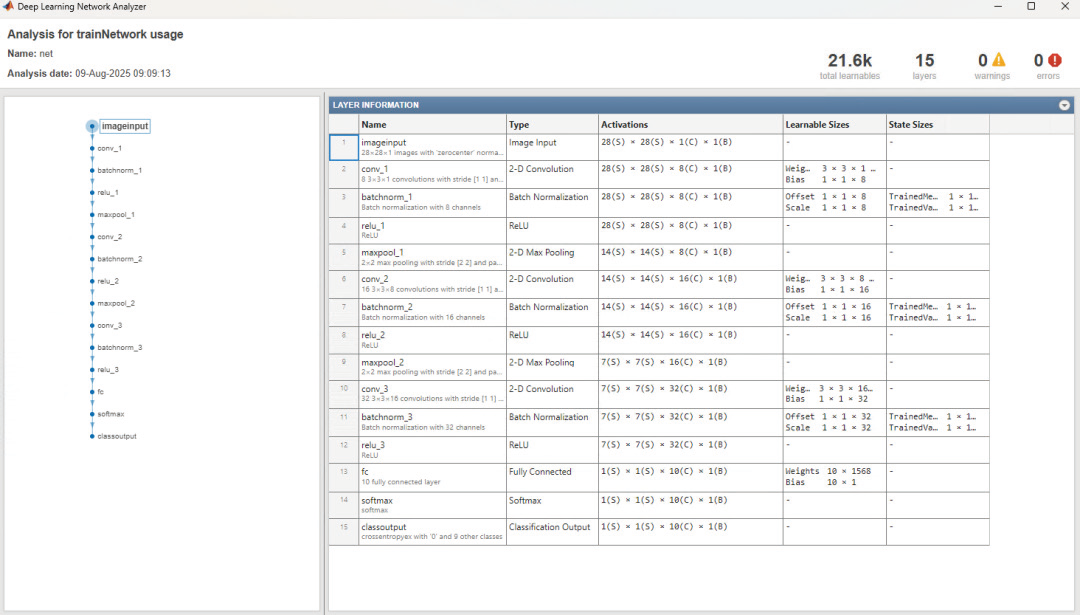Click the warnings triangle icon

coord(999,60)
